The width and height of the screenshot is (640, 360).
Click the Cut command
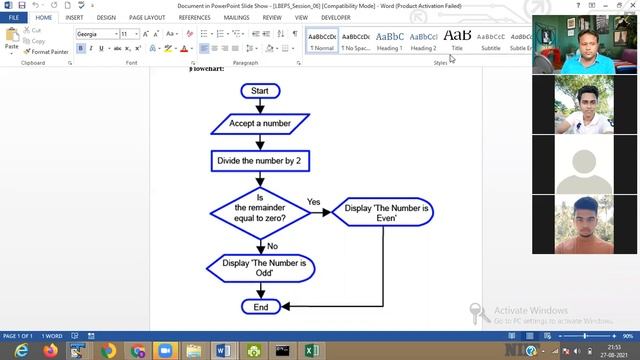[x=32, y=30]
